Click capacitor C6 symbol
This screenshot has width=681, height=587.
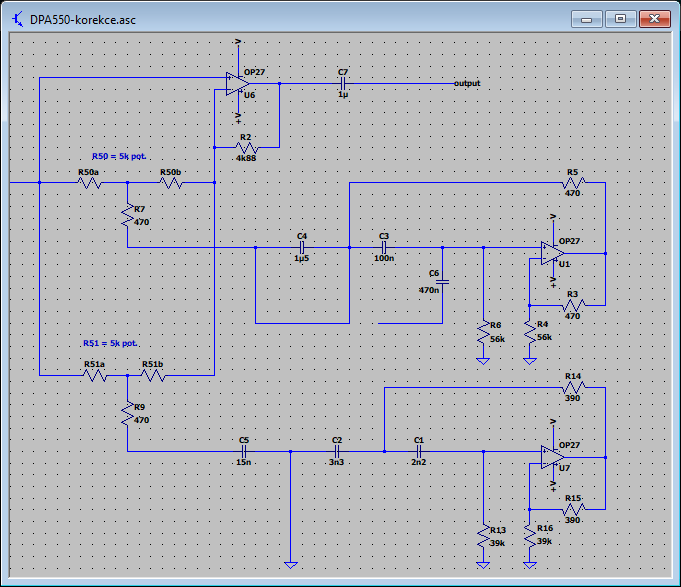click(443, 282)
